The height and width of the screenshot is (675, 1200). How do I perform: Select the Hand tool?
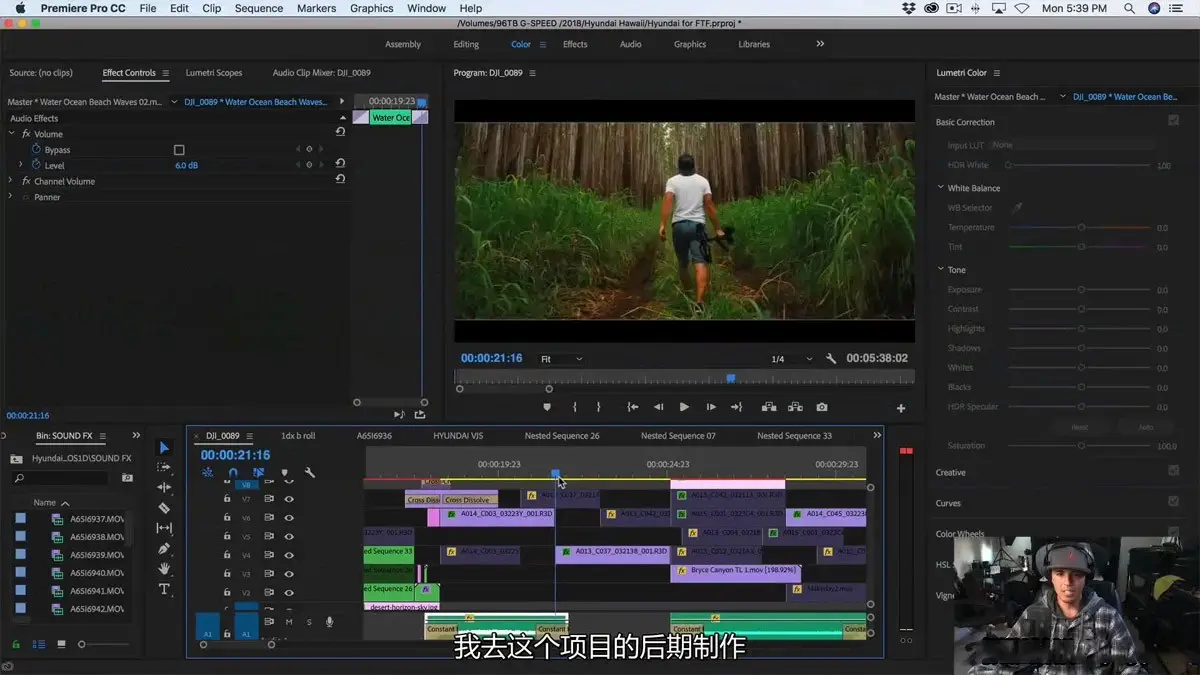[x=164, y=569]
